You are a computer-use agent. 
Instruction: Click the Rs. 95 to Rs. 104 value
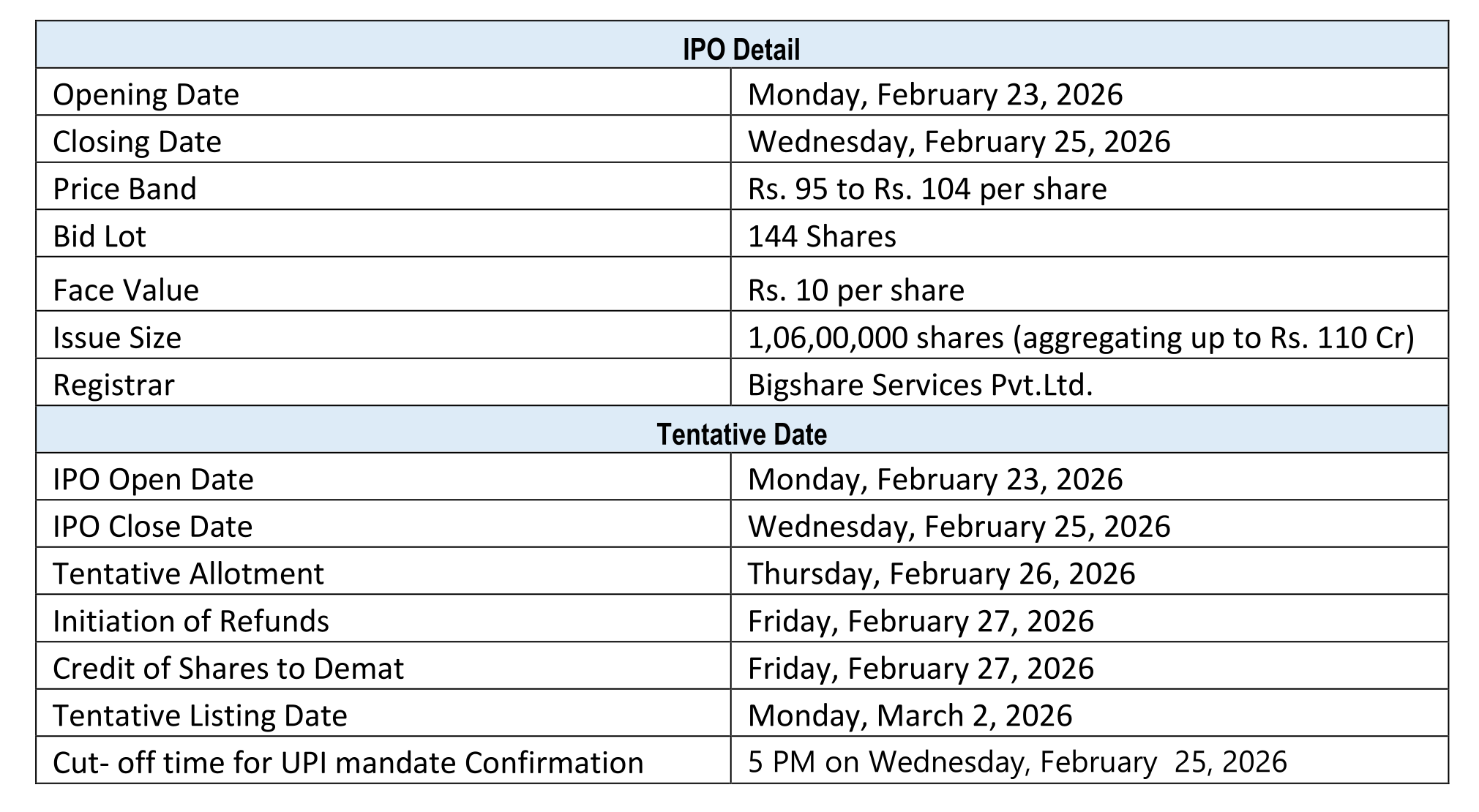(x=926, y=189)
